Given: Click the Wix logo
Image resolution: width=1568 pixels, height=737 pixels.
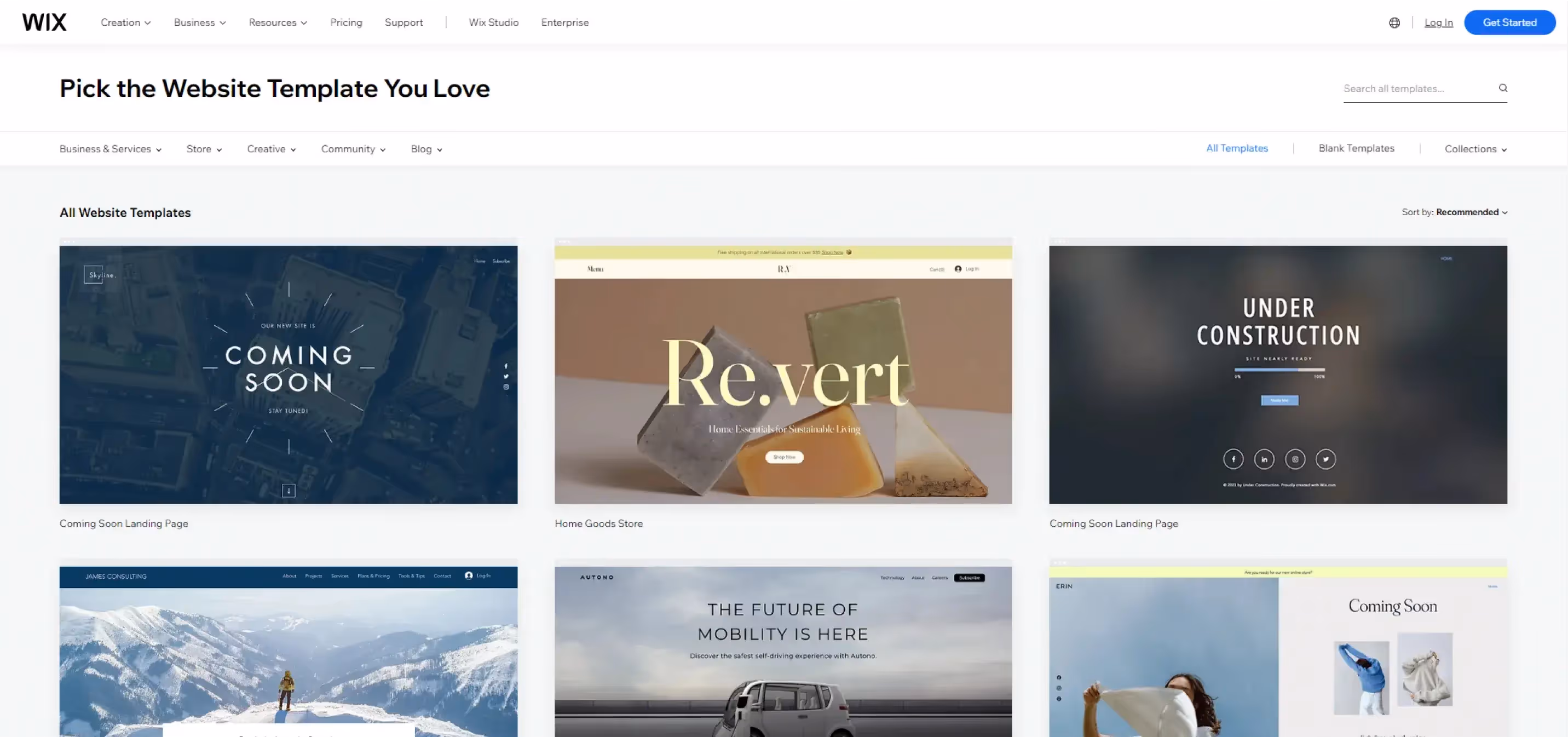Looking at the screenshot, I should tap(44, 22).
